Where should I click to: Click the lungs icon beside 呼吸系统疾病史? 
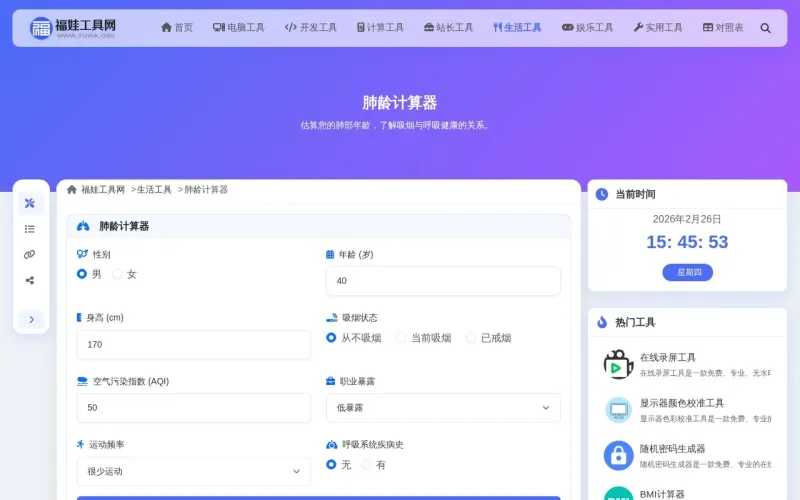pos(332,444)
